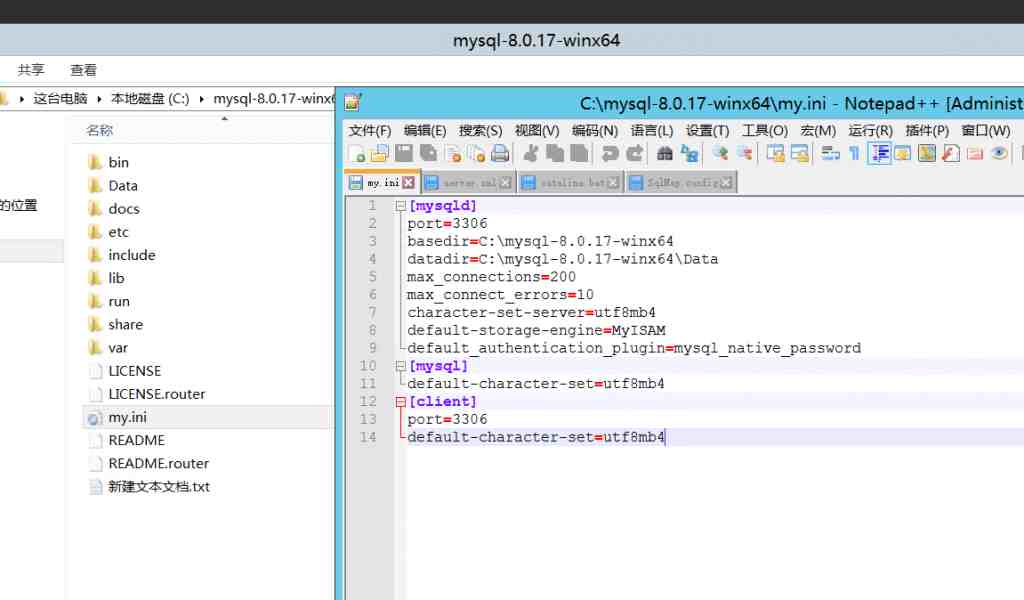Toggle word wrap in the editor

tap(831, 153)
